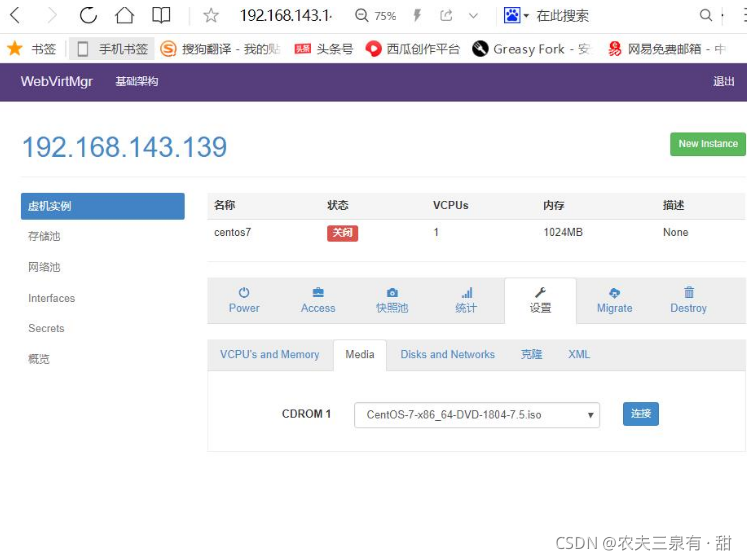Screen dimensions: 747x560
Task: Open the 书签 bookmarks star
Action: [31, 49]
